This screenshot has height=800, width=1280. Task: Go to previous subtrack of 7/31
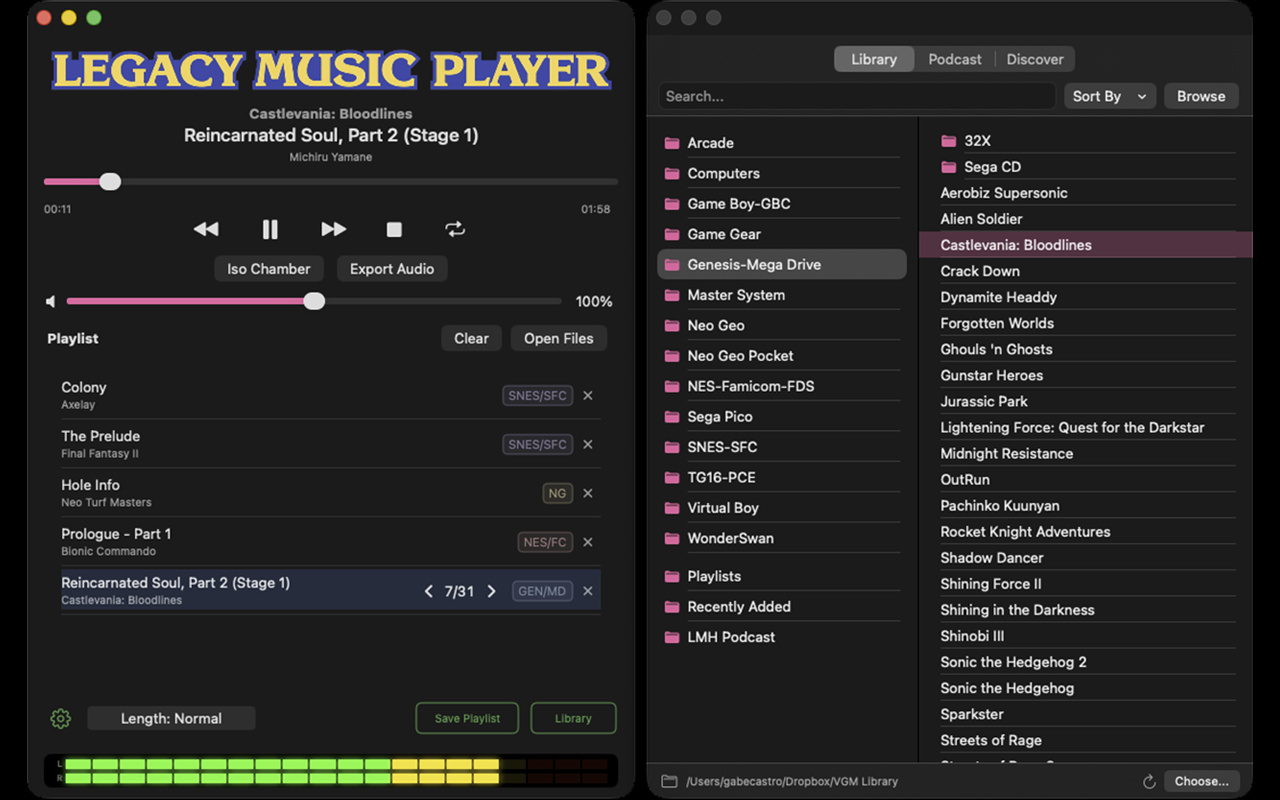click(429, 591)
